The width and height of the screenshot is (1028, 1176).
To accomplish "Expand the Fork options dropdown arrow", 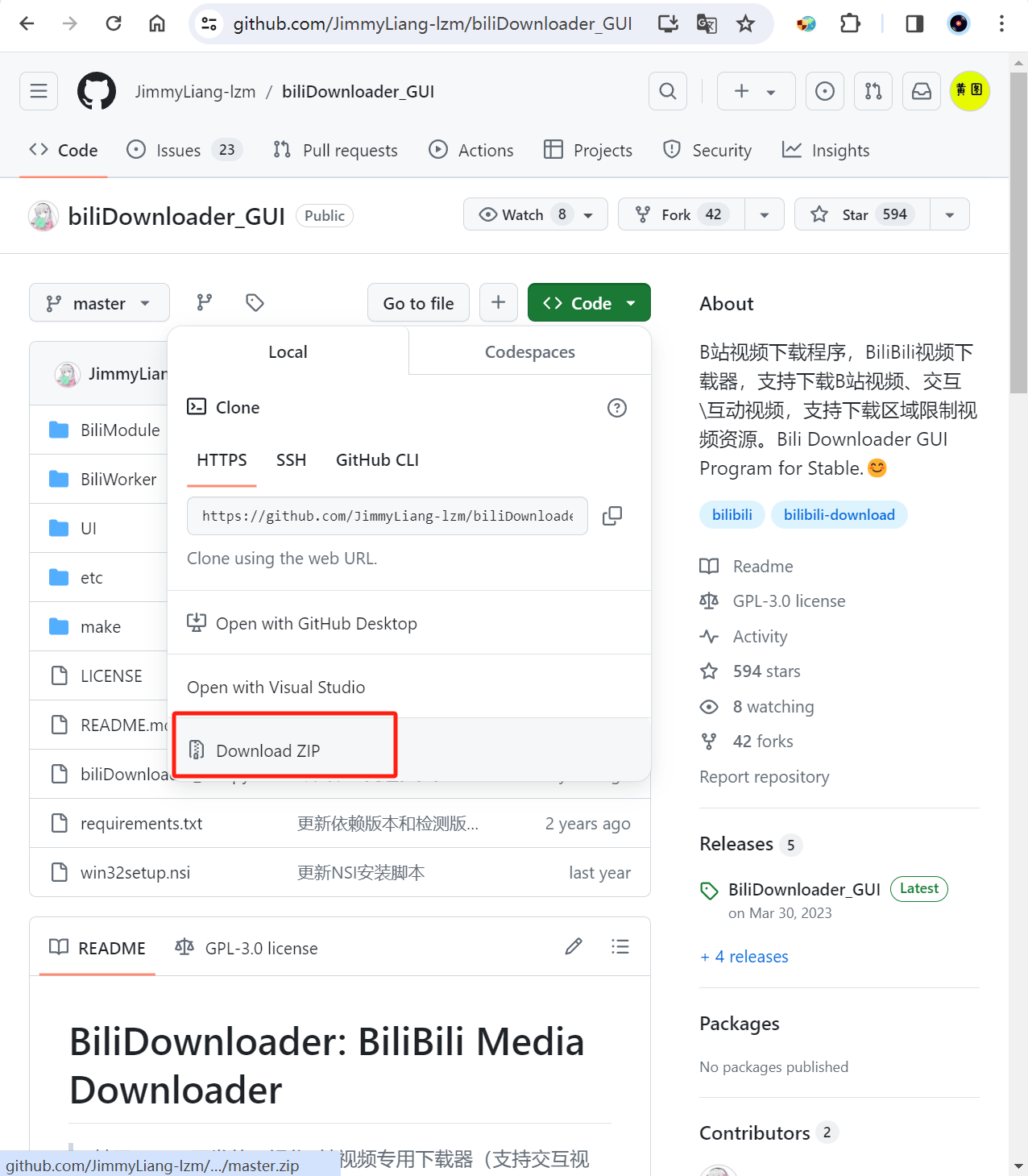I will [765, 214].
